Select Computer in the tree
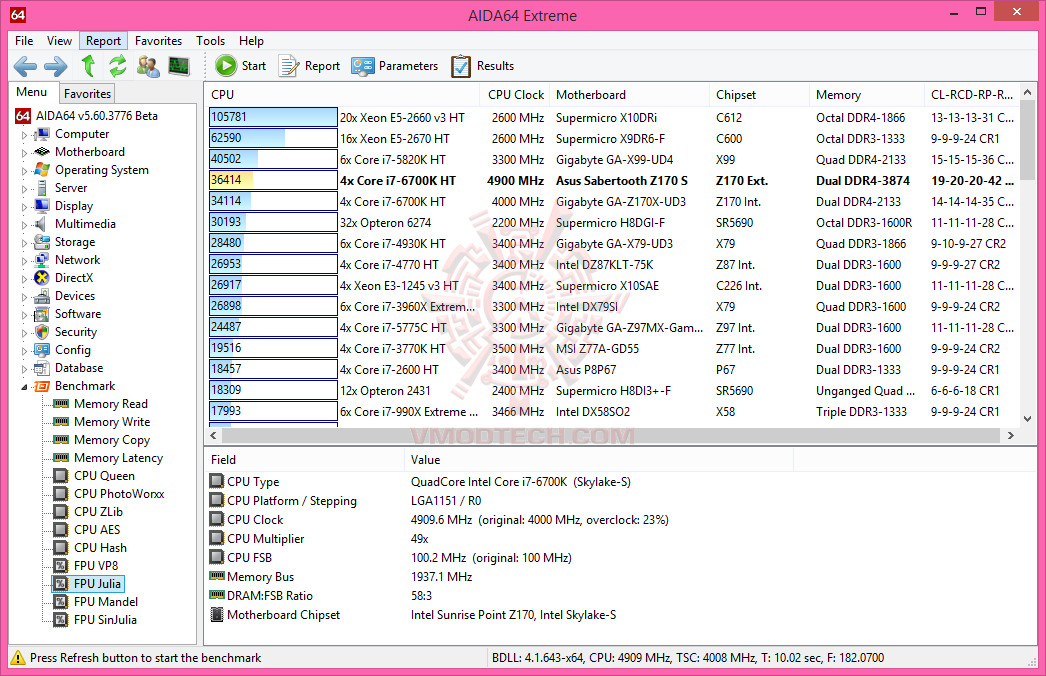 click(x=82, y=134)
